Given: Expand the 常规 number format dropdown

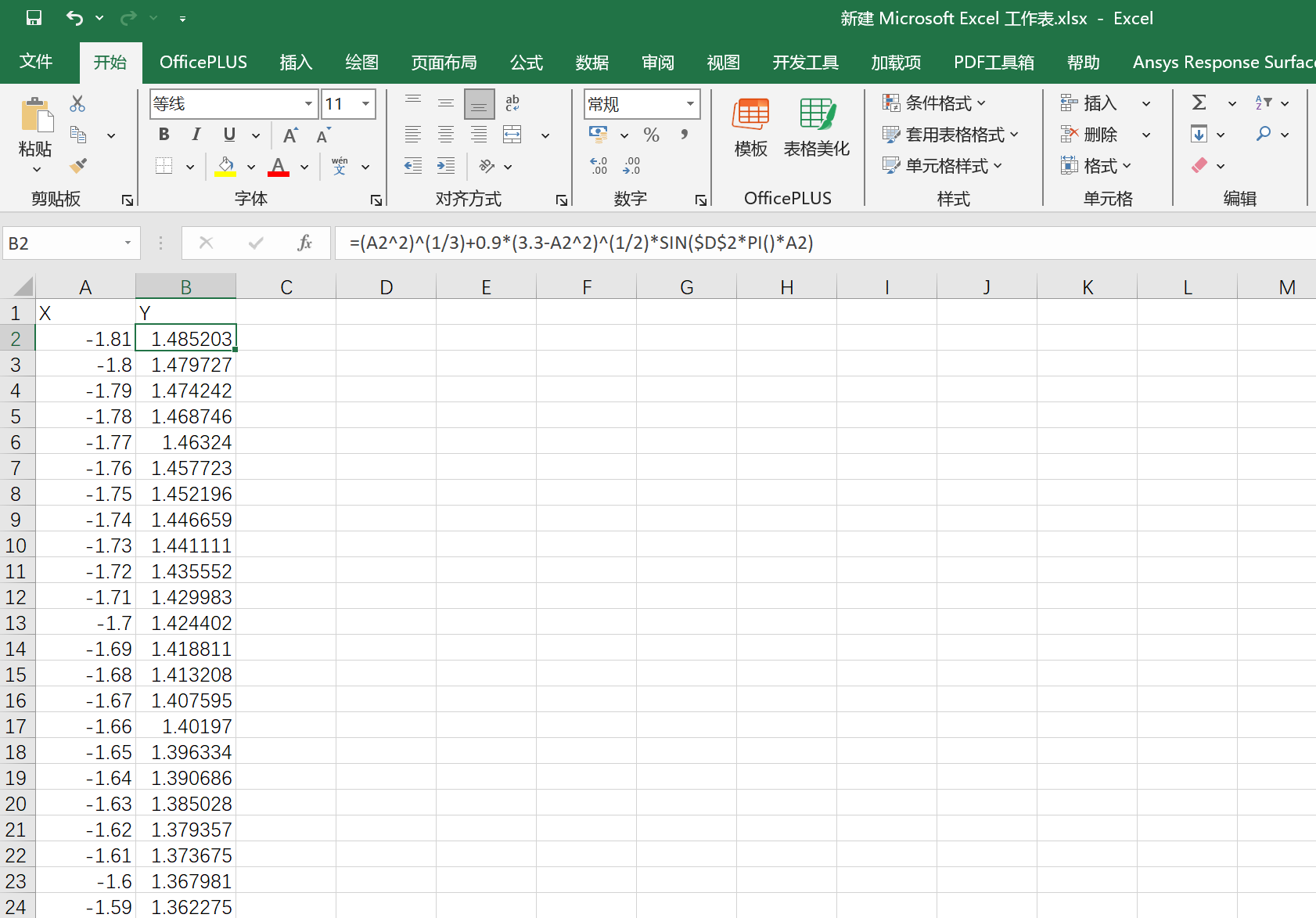Looking at the screenshot, I should point(690,104).
